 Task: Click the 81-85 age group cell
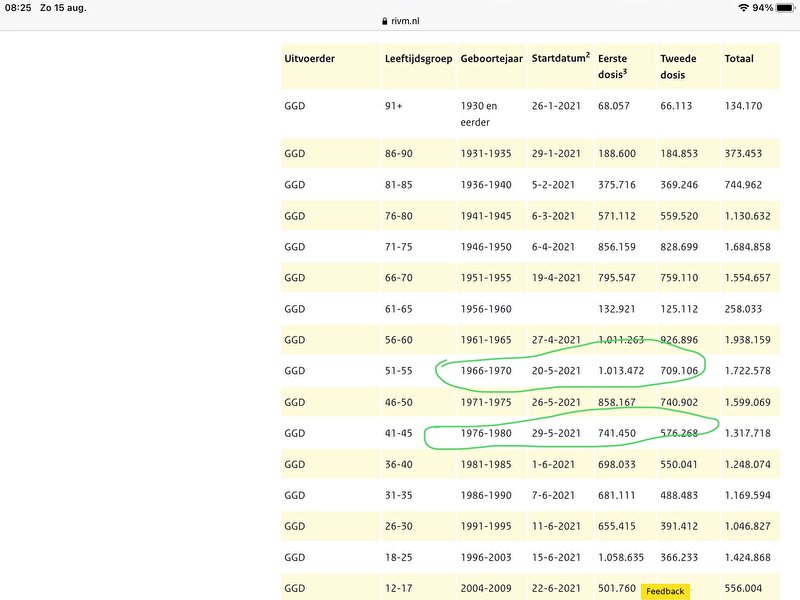(x=398, y=185)
